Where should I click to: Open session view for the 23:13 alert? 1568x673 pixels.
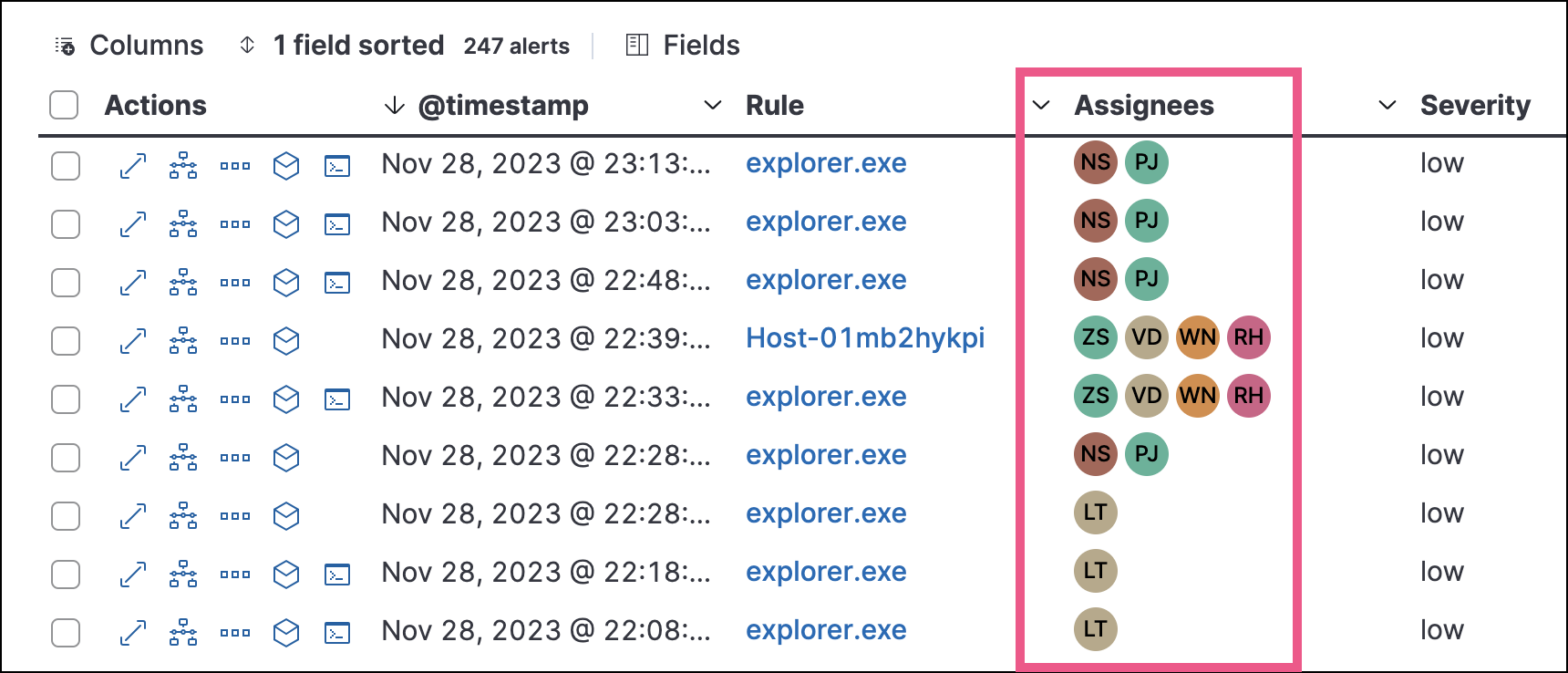pos(336,166)
